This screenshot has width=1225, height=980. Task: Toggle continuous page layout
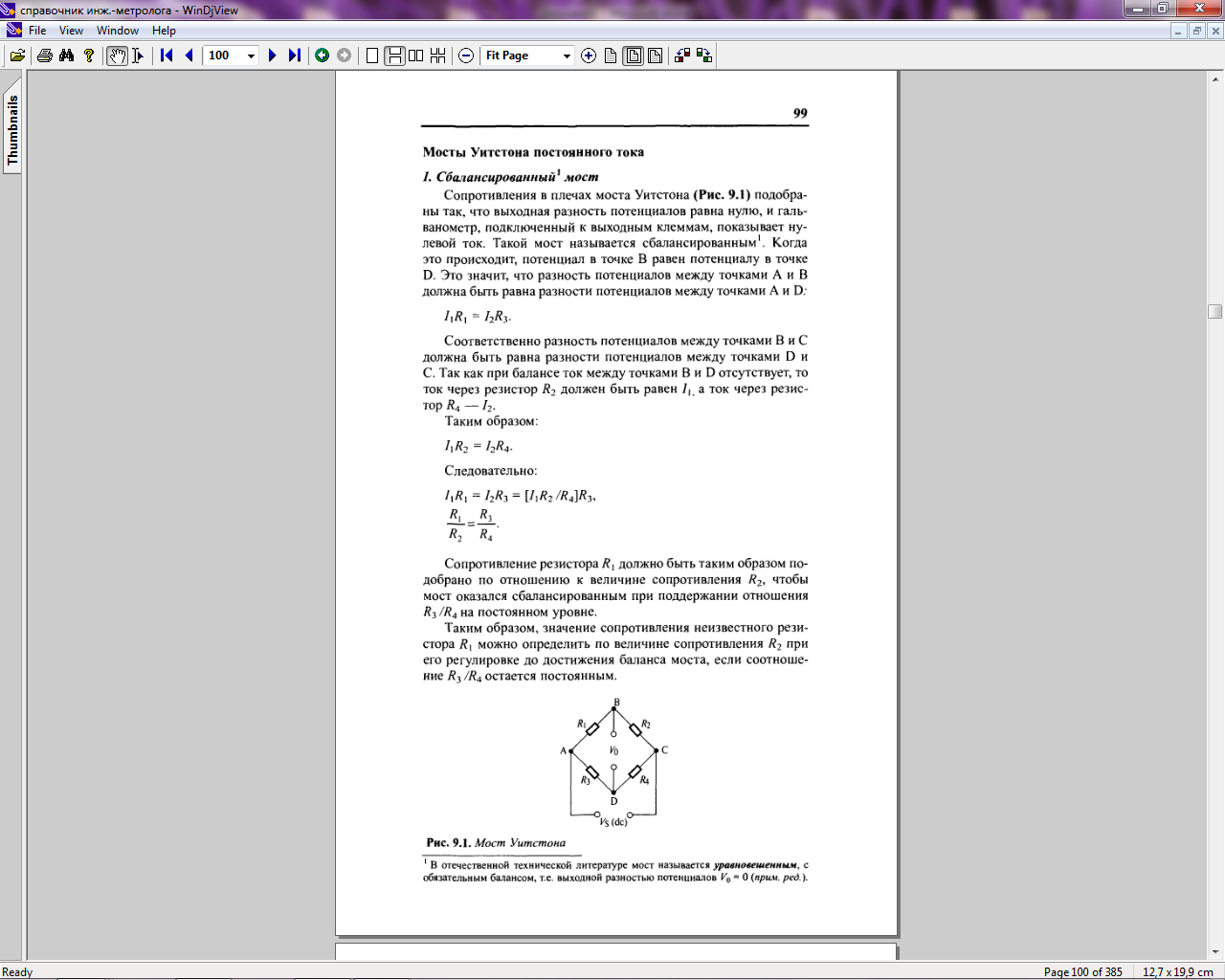point(394,56)
